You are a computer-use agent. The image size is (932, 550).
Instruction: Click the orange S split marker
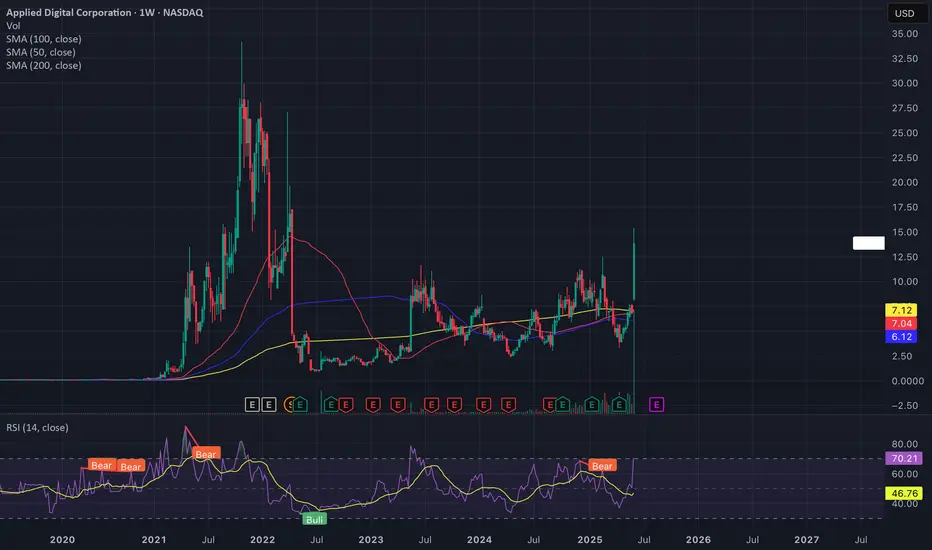coord(288,405)
